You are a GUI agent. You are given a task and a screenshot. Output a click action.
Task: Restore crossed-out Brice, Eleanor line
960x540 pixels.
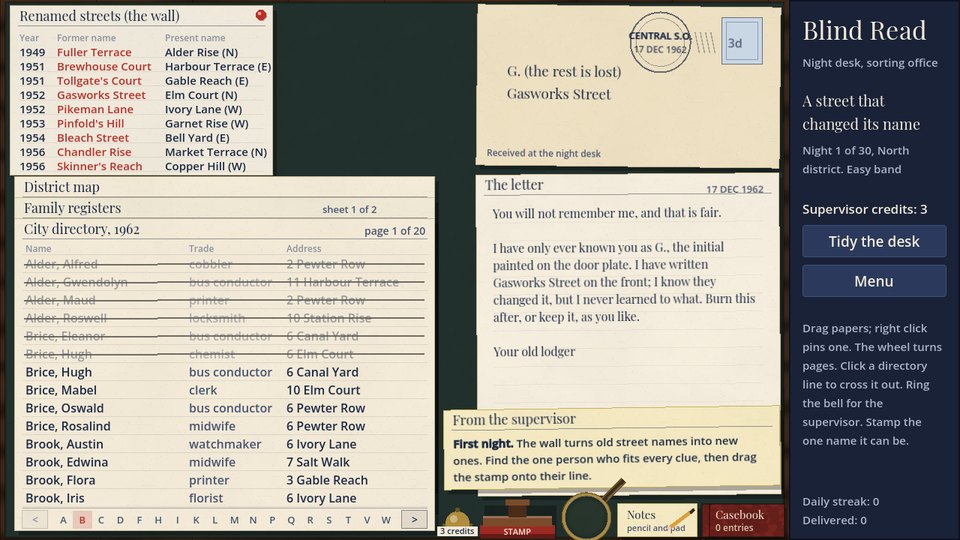[225, 336]
